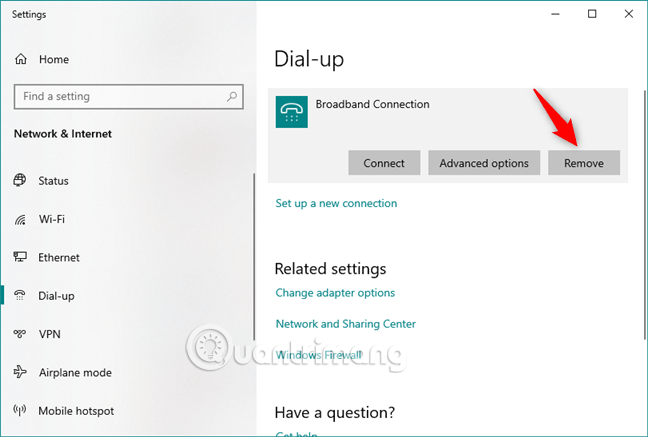
Task: Open Network and Sharing Center link
Action: pos(345,324)
